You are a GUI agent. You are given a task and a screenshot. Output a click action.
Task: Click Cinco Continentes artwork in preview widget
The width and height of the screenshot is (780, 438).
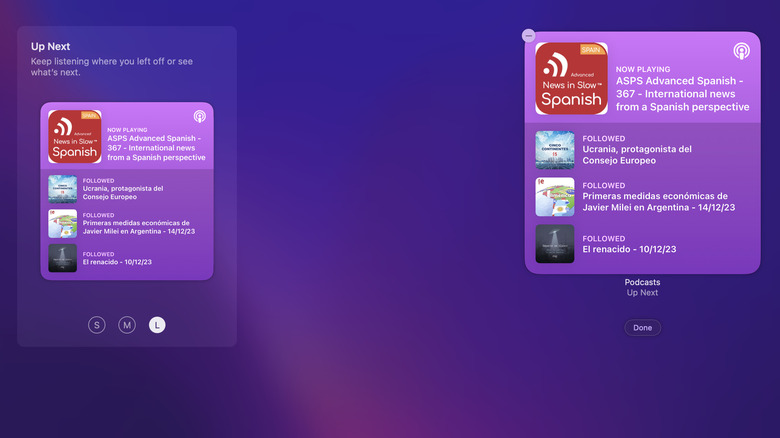click(62, 189)
